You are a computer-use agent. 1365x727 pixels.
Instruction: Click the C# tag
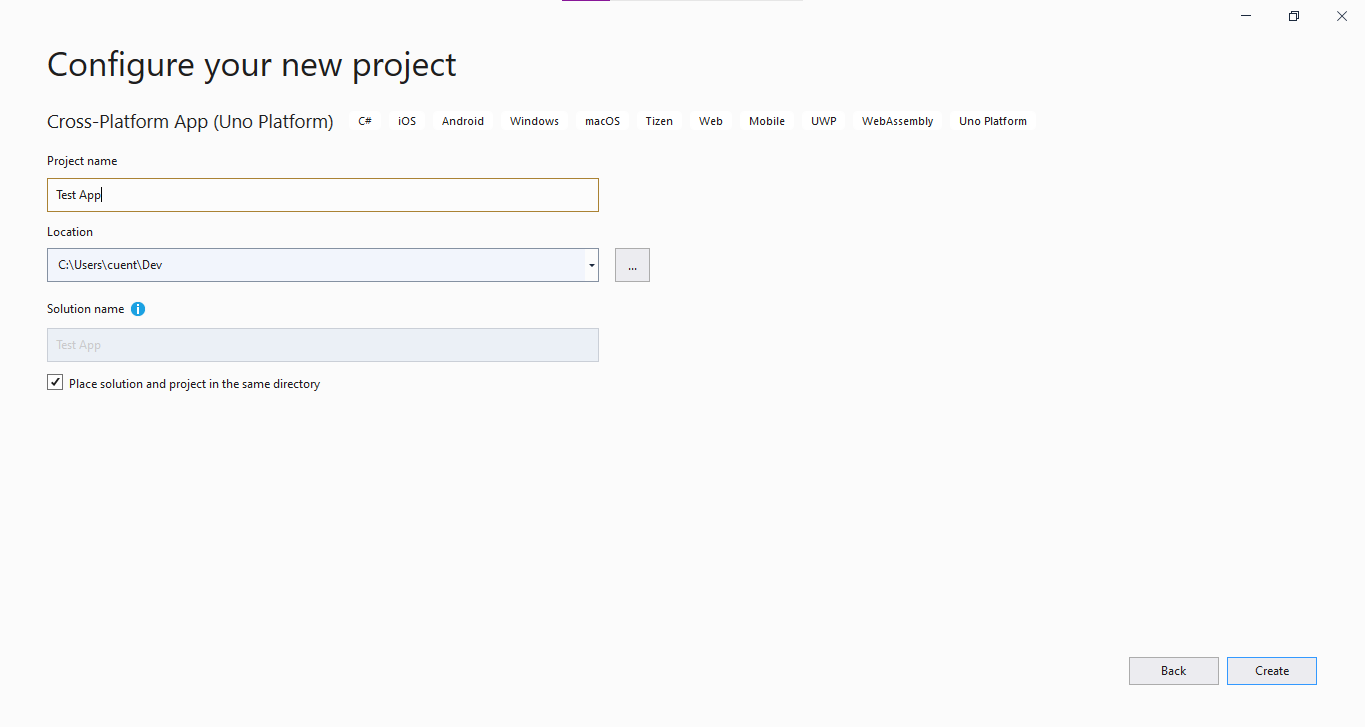coord(365,121)
